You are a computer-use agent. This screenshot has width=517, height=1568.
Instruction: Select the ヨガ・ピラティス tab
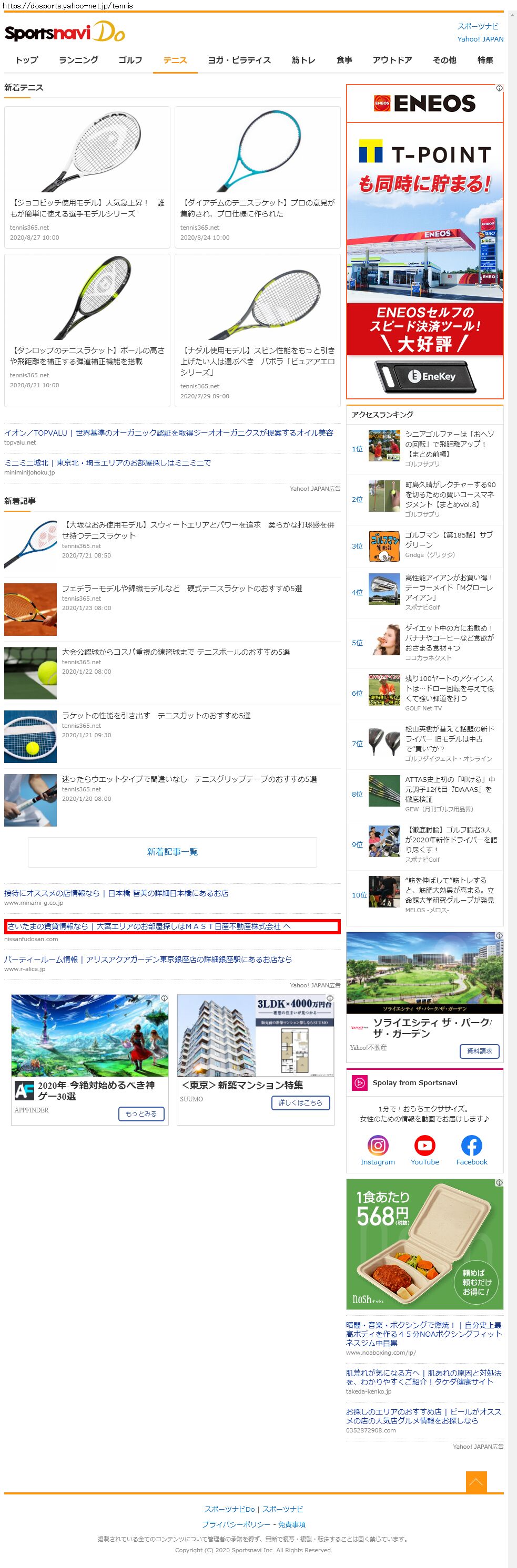click(239, 60)
